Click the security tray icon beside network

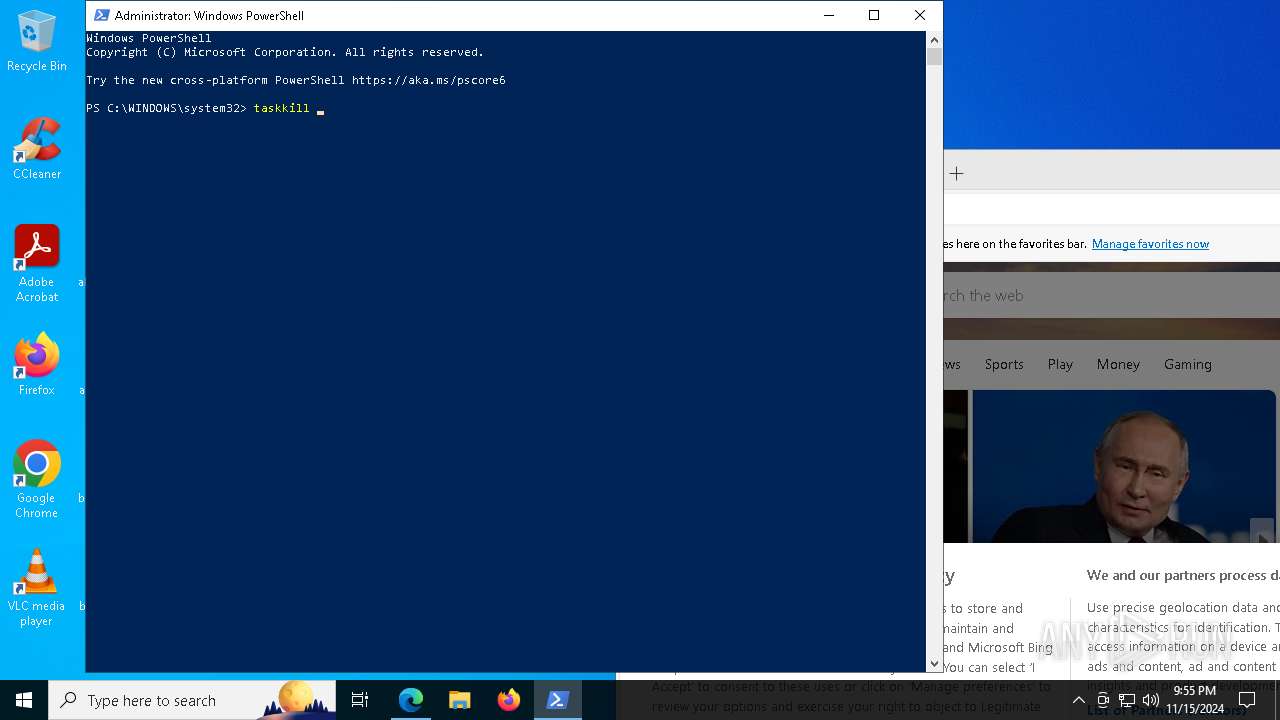point(1103,700)
